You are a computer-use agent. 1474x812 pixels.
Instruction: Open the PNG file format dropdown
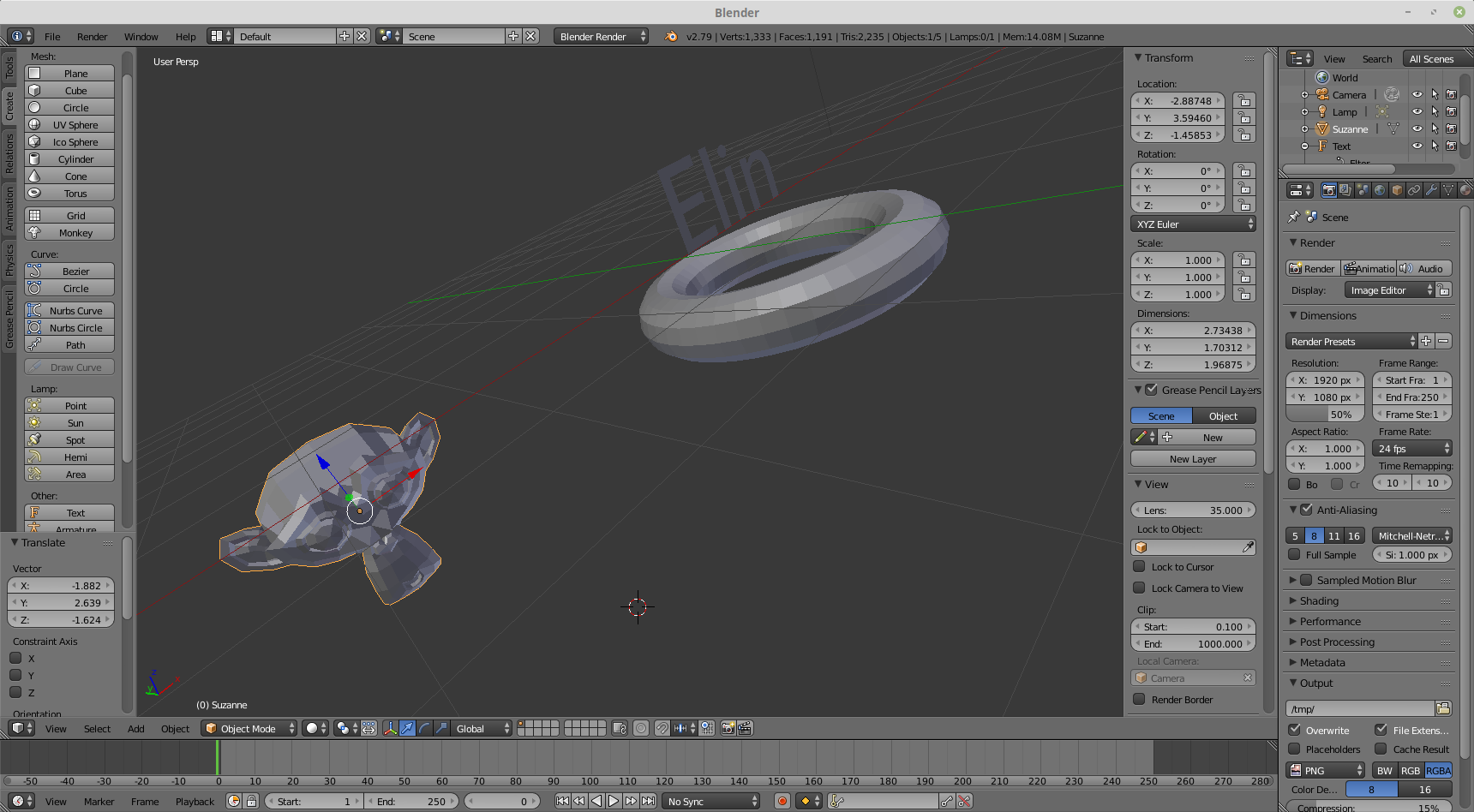tap(1325, 770)
